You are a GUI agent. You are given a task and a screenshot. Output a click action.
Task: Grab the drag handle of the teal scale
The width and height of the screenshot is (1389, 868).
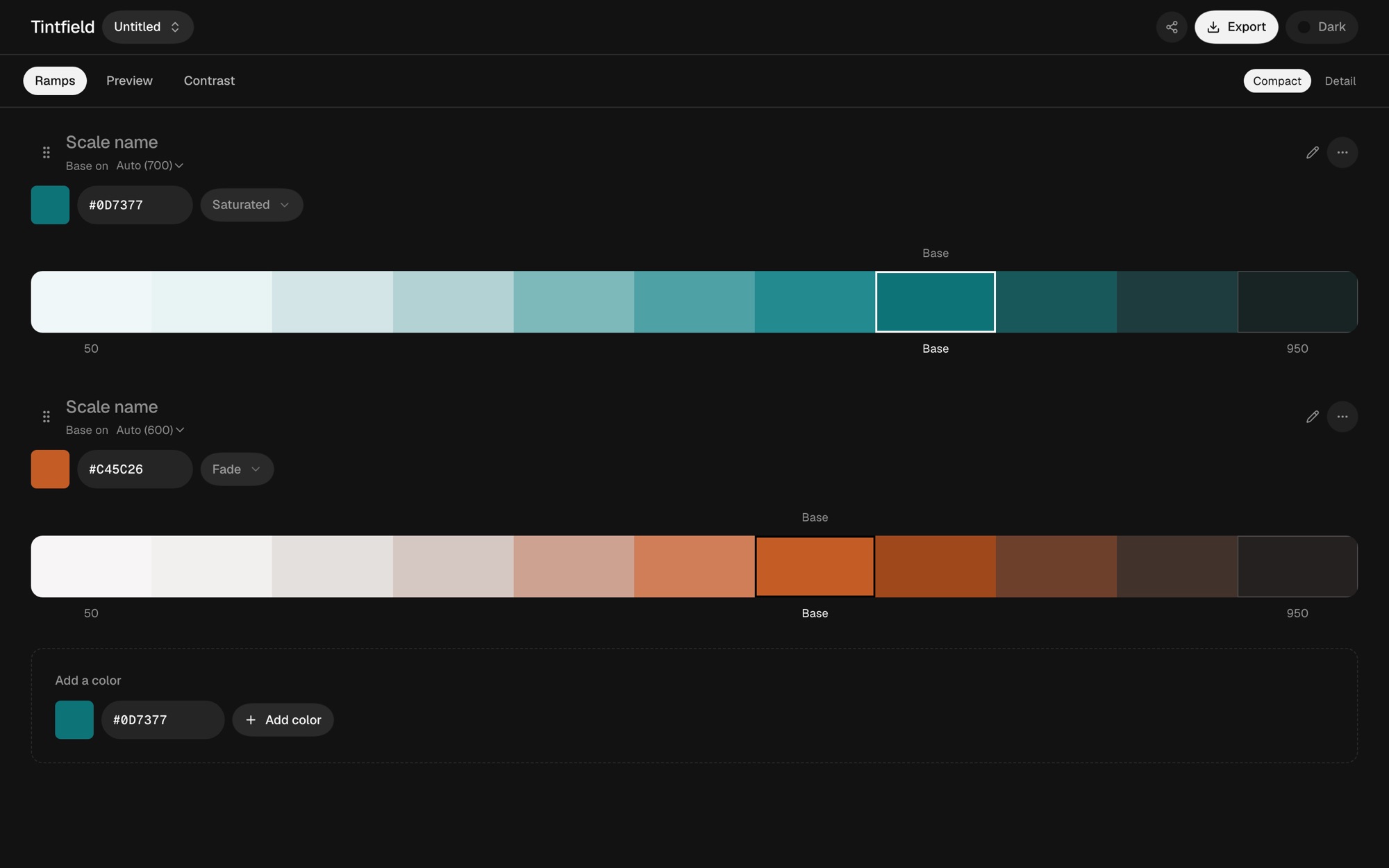click(47, 152)
